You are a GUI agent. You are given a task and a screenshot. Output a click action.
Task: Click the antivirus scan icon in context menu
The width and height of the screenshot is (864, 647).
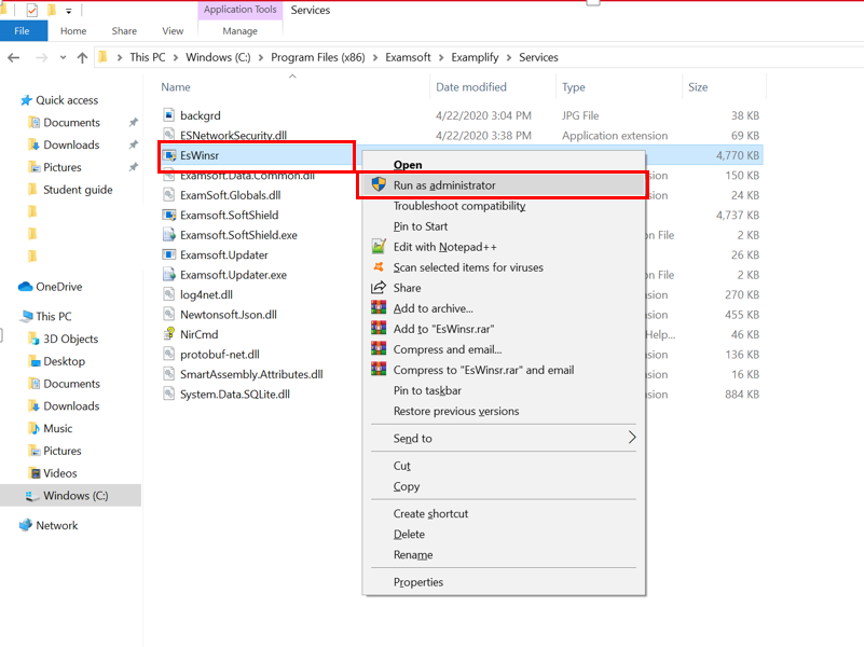coord(379,267)
